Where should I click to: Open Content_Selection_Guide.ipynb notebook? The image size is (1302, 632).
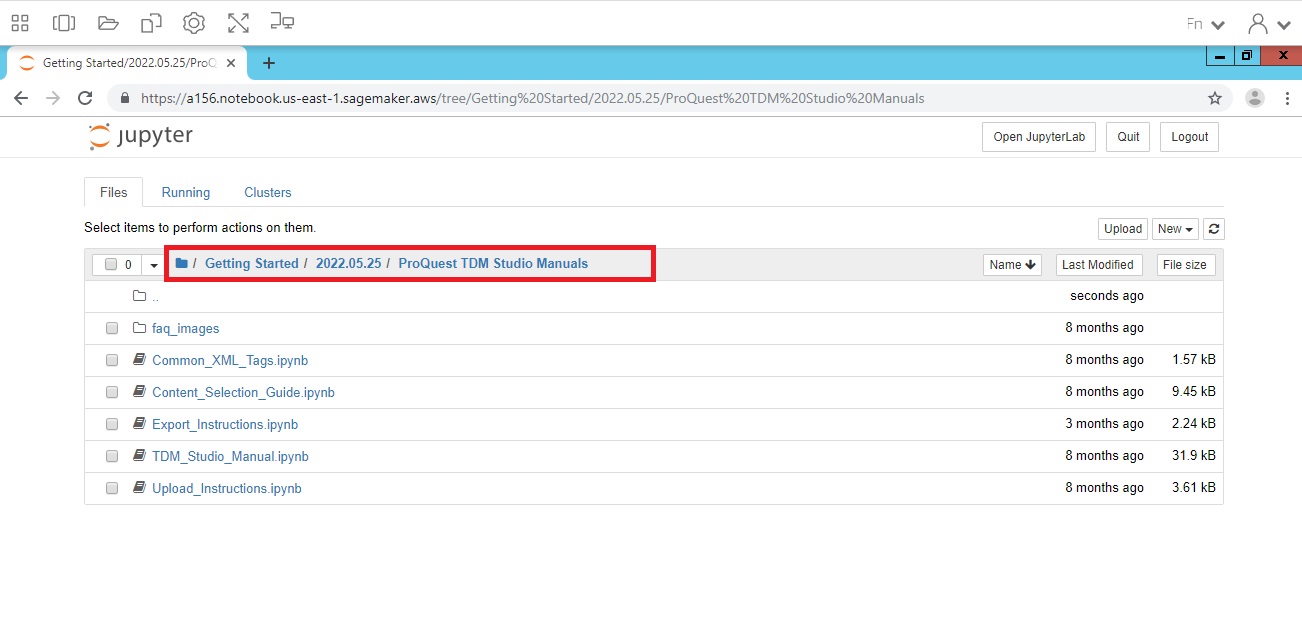[x=243, y=392]
